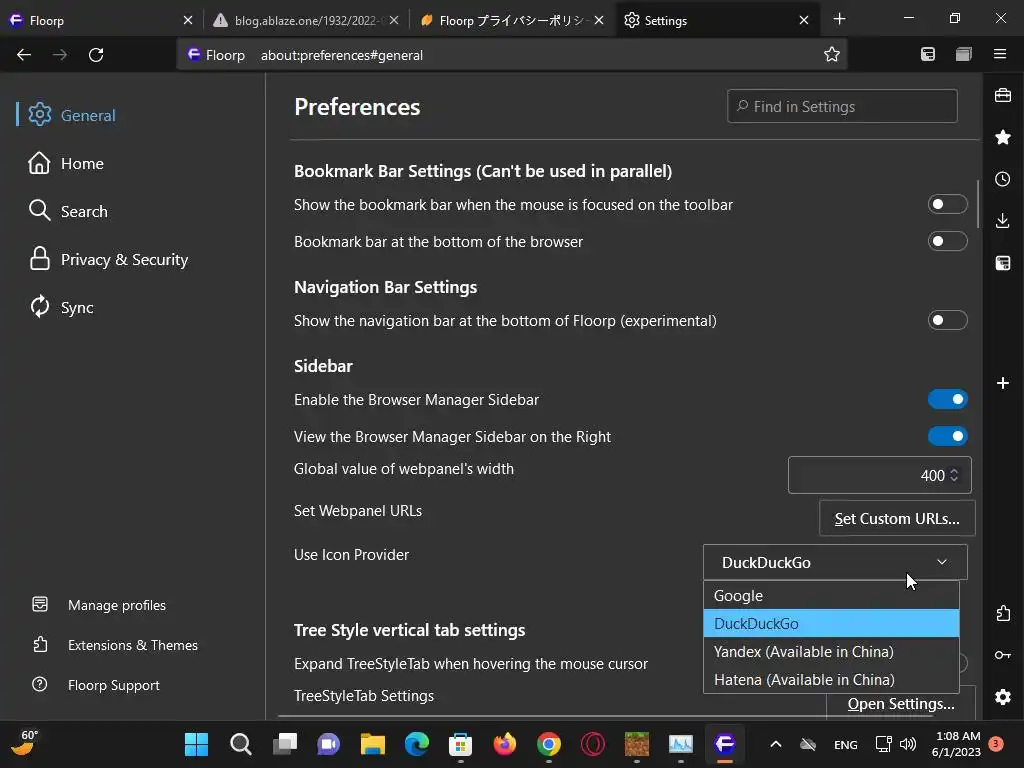Open the clock and date in system tray
This screenshot has height=768, width=1024.
pos(957,744)
